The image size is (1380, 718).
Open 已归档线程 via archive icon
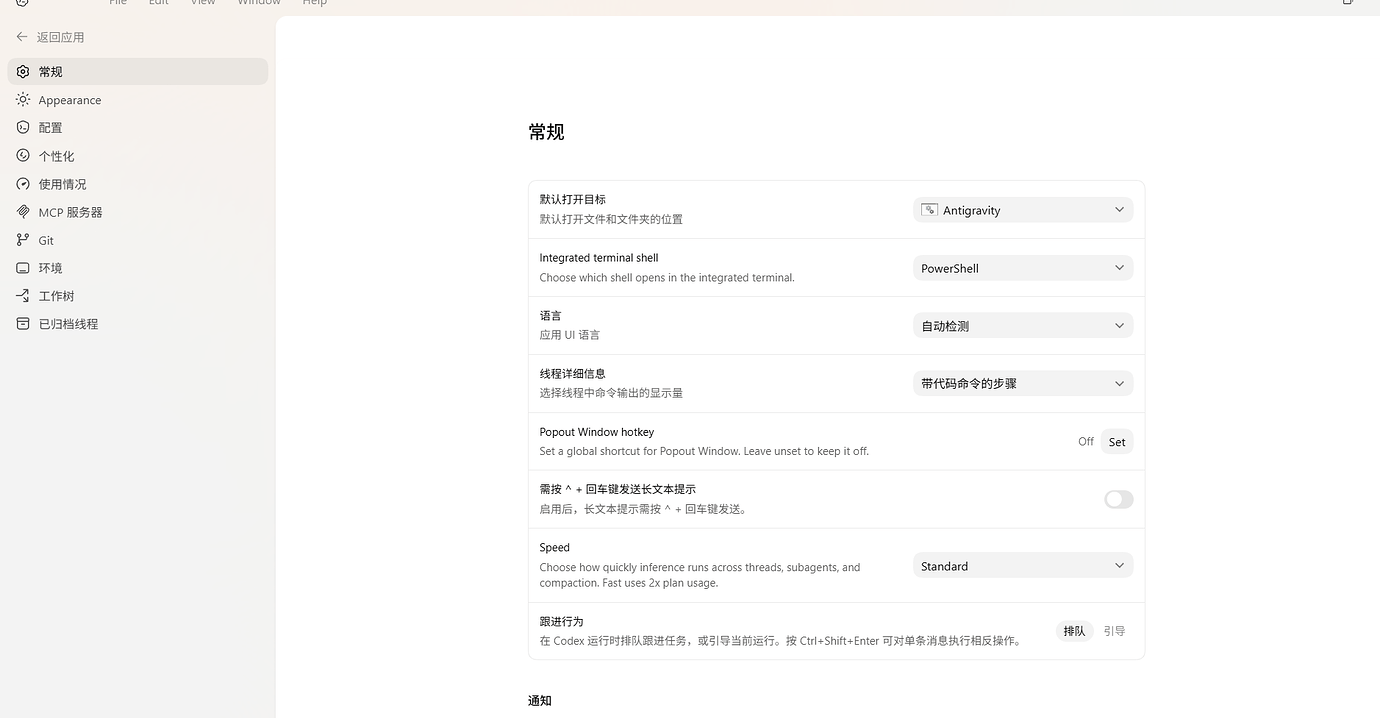(23, 324)
